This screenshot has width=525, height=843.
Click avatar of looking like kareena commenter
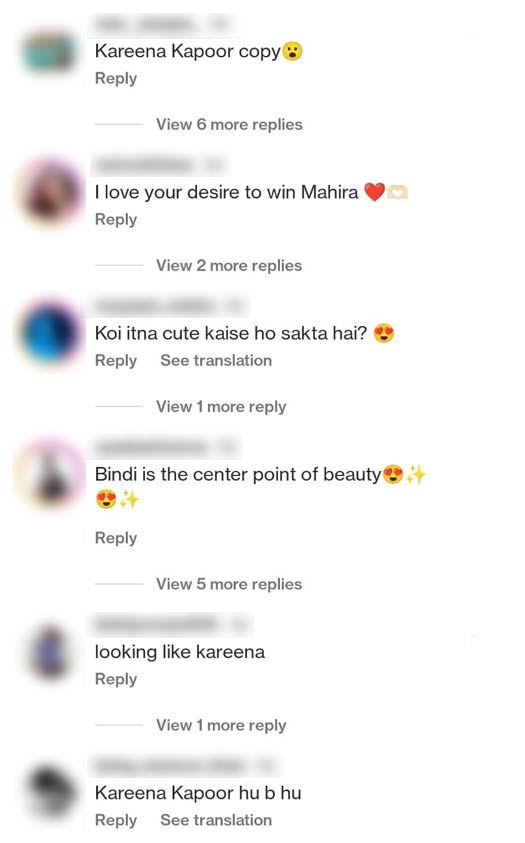[x=50, y=652]
